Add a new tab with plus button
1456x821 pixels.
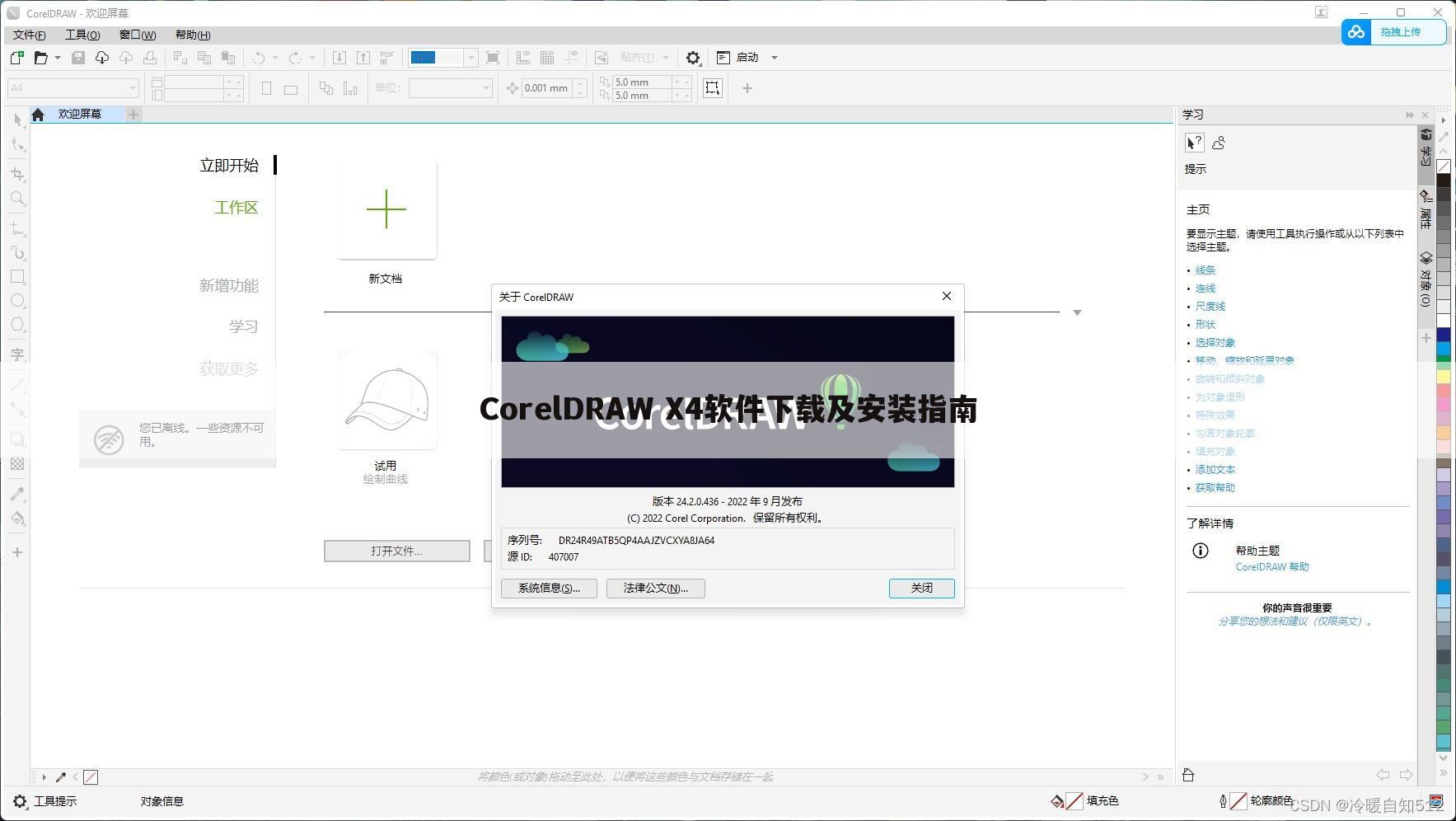tap(133, 115)
